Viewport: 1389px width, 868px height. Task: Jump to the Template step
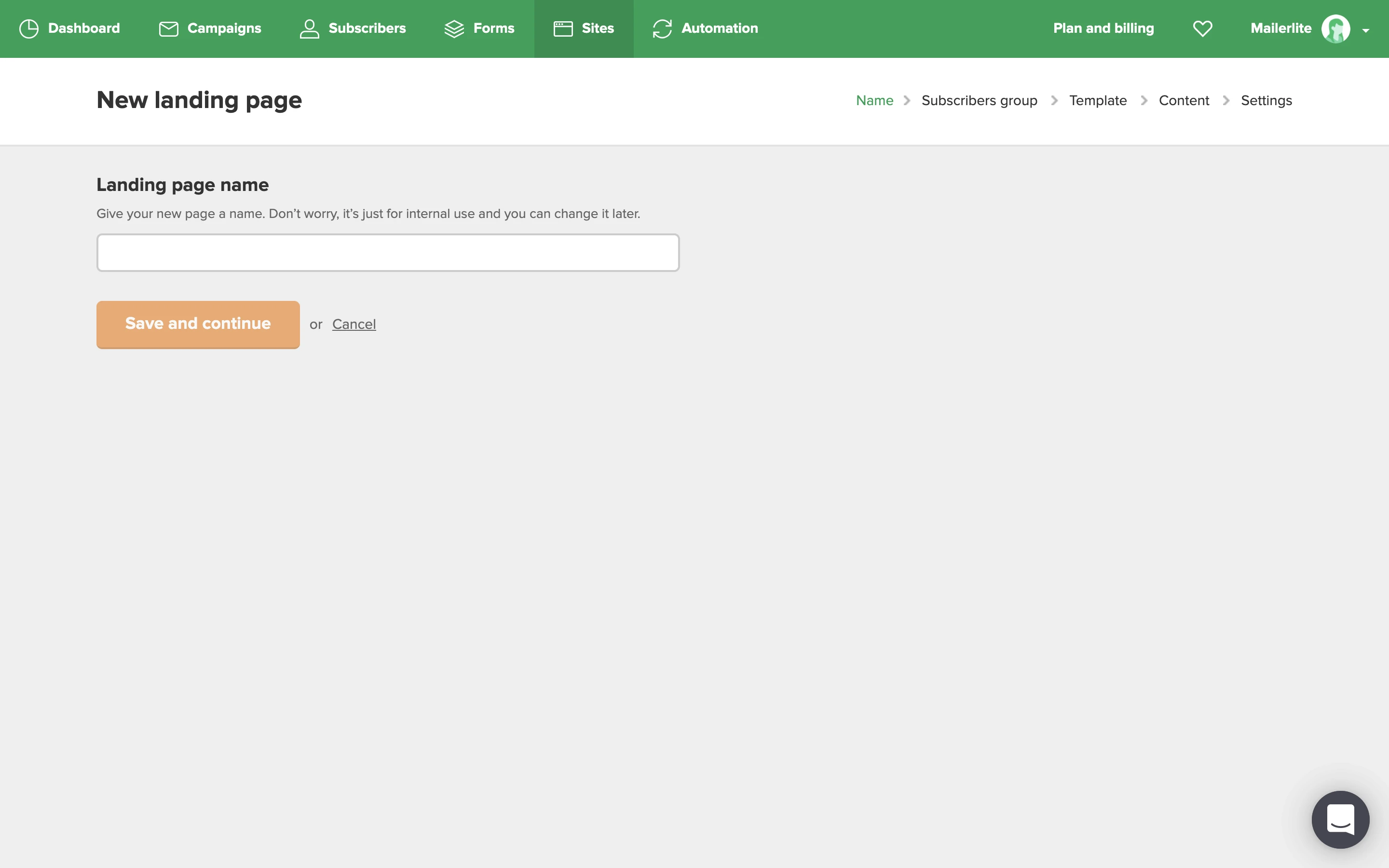pos(1097,100)
